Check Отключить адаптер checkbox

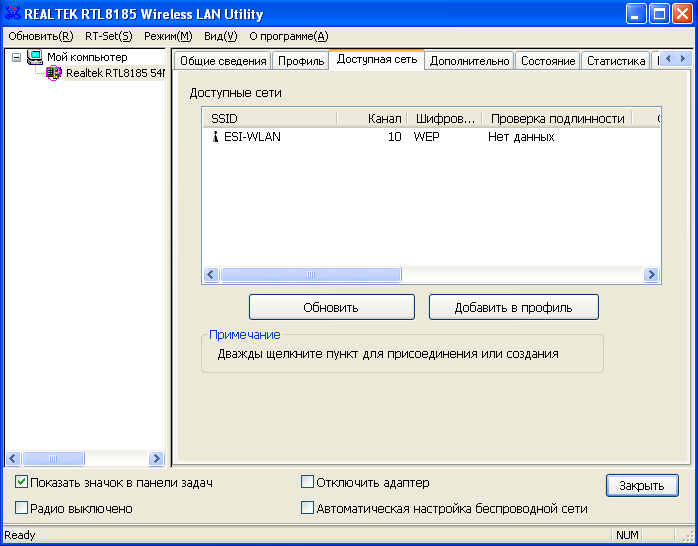point(307,482)
